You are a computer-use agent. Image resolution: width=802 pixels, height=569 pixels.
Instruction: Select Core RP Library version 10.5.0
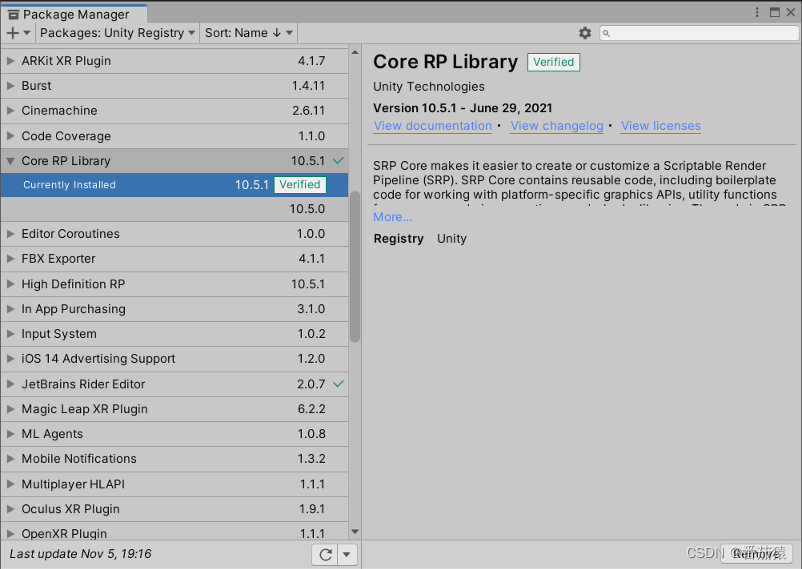pyautogui.click(x=174, y=209)
